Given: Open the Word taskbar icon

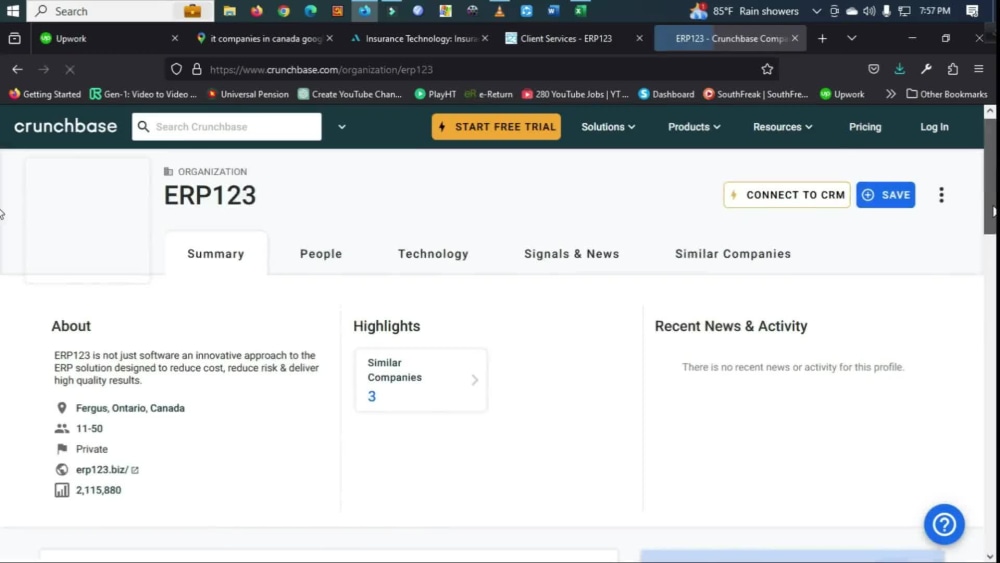Looking at the screenshot, I should (553, 11).
